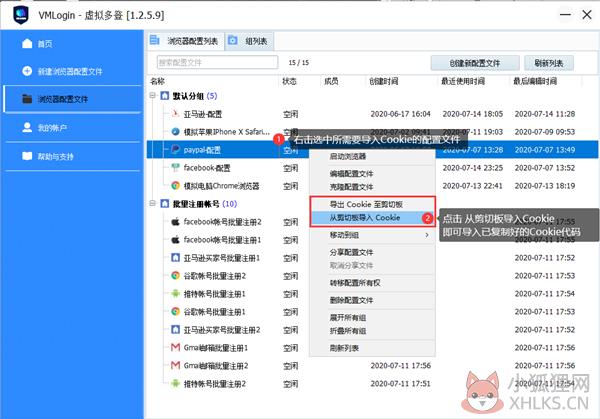Choose 展开所有组 in context menu
Viewport: 600px width, 419px height.
click(x=372, y=318)
